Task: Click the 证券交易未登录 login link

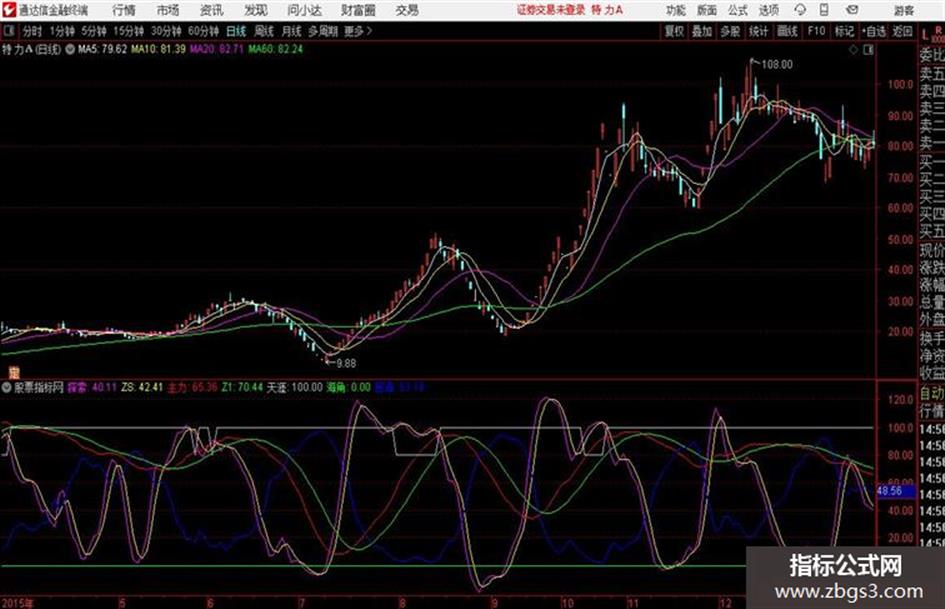Action: 551,10
